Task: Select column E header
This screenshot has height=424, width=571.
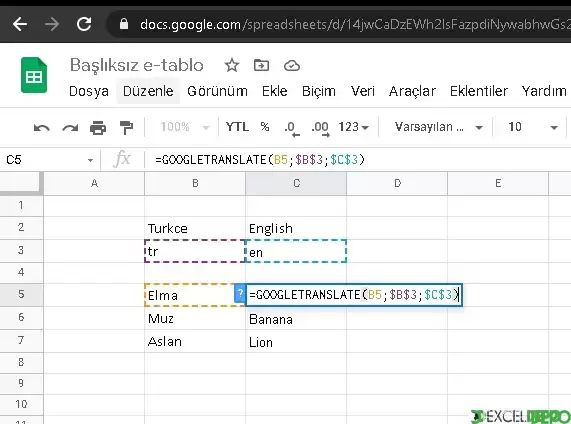Action: [498, 183]
